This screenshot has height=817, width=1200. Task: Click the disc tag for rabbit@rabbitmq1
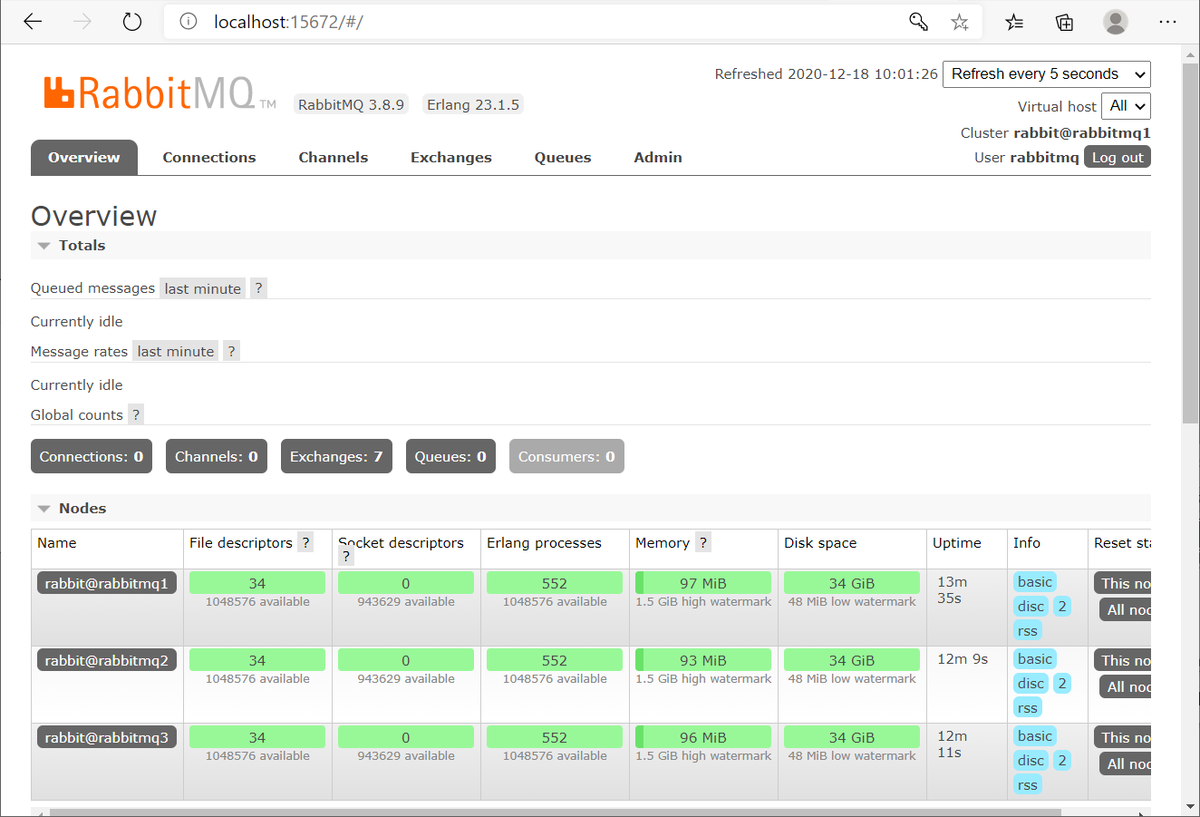tap(1031, 606)
